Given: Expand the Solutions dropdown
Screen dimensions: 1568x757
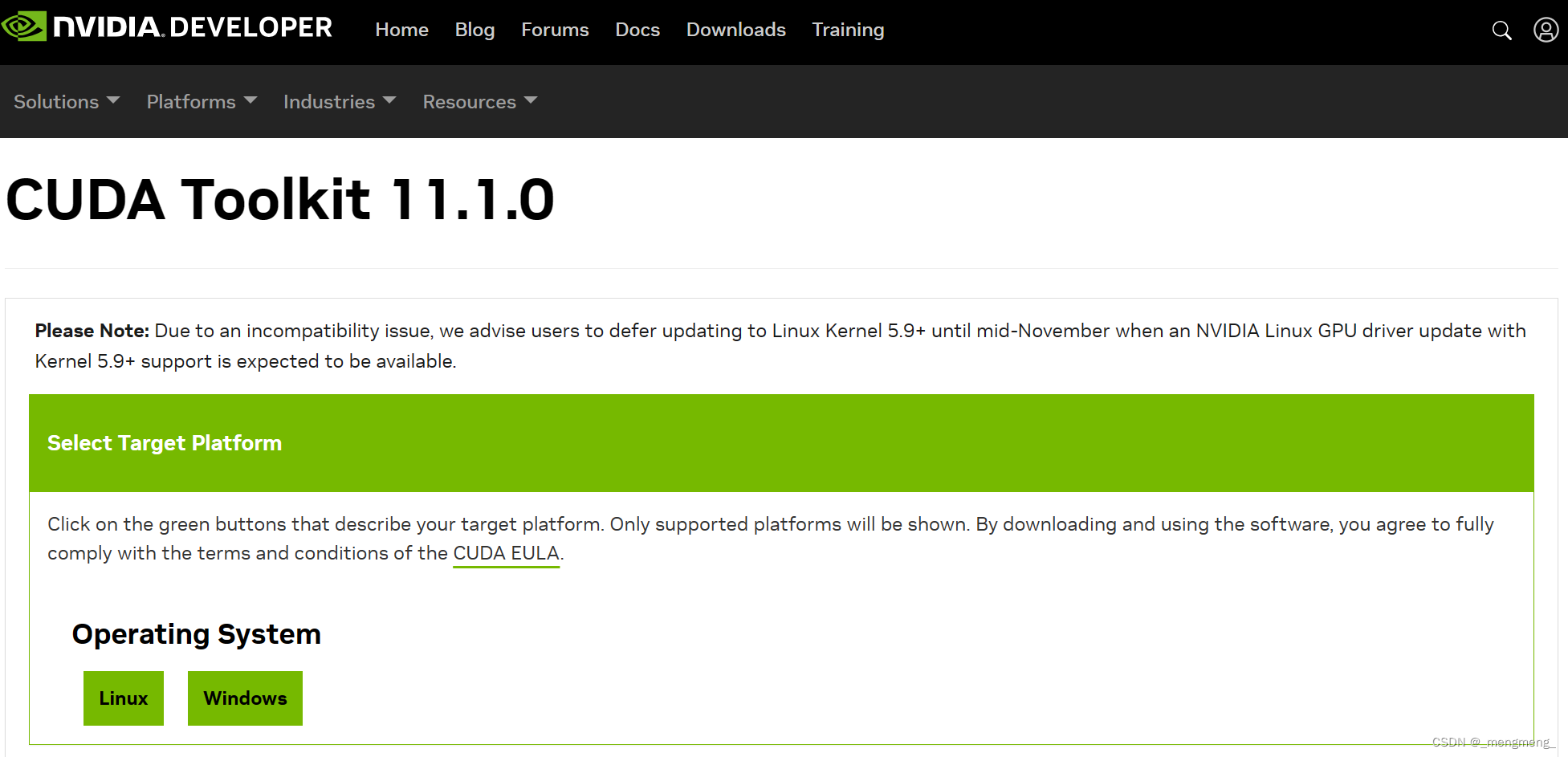Looking at the screenshot, I should click(x=65, y=102).
